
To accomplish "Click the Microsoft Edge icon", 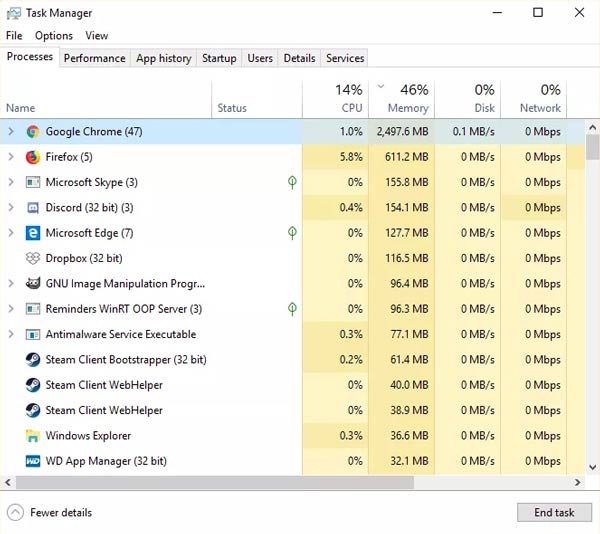I will pyautogui.click(x=33, y=233).
